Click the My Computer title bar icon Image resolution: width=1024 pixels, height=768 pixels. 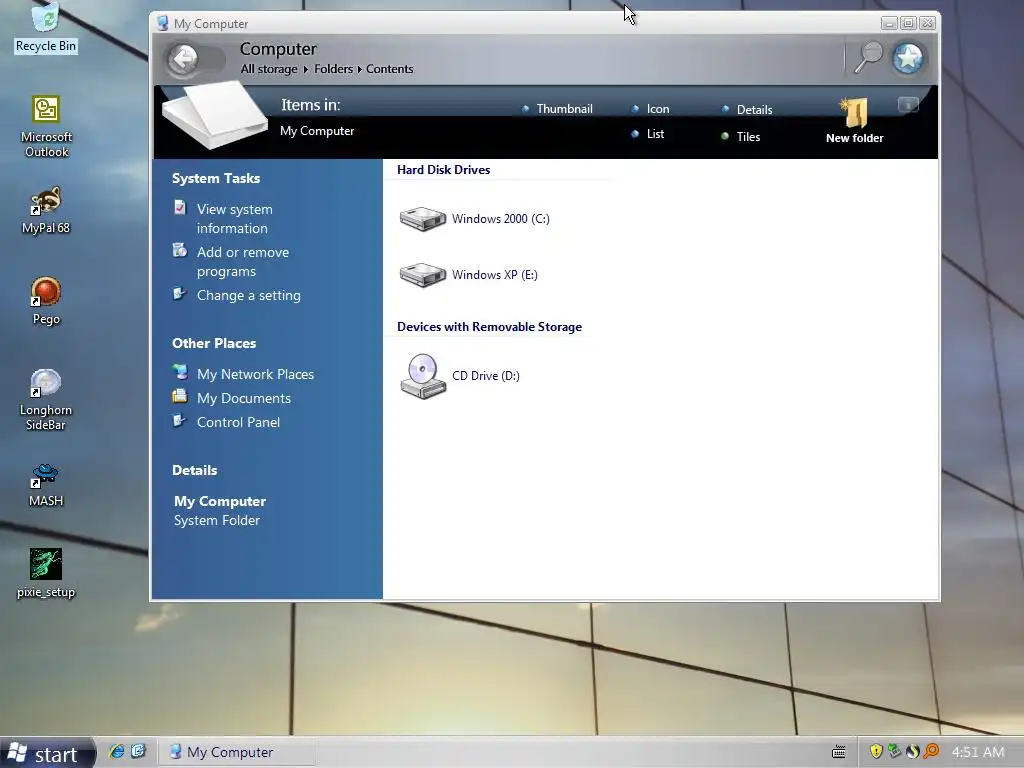point(163,24)
